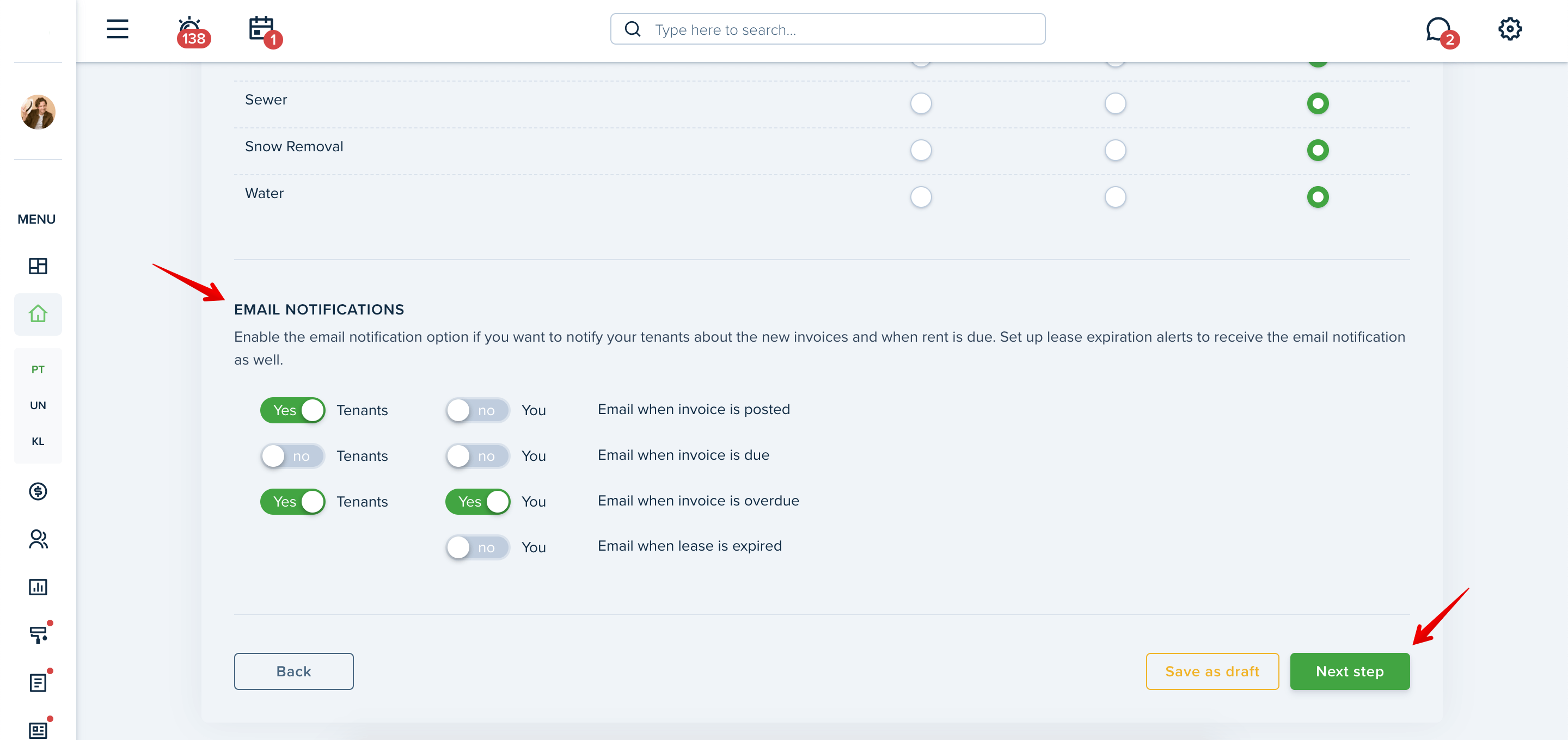Click the MENU label in sidebar
The image size is (1568, 740).
[36, 219]
